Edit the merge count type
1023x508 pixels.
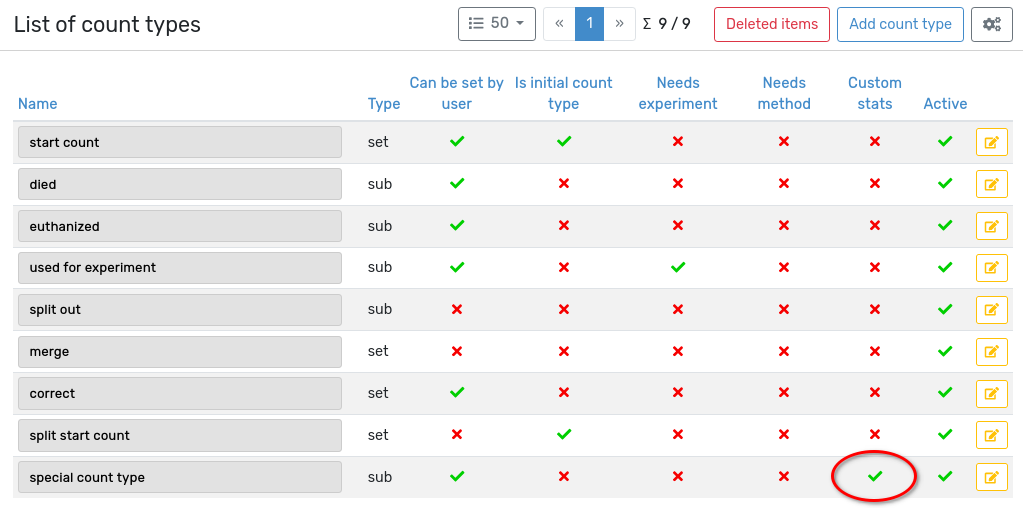[991, 352]
